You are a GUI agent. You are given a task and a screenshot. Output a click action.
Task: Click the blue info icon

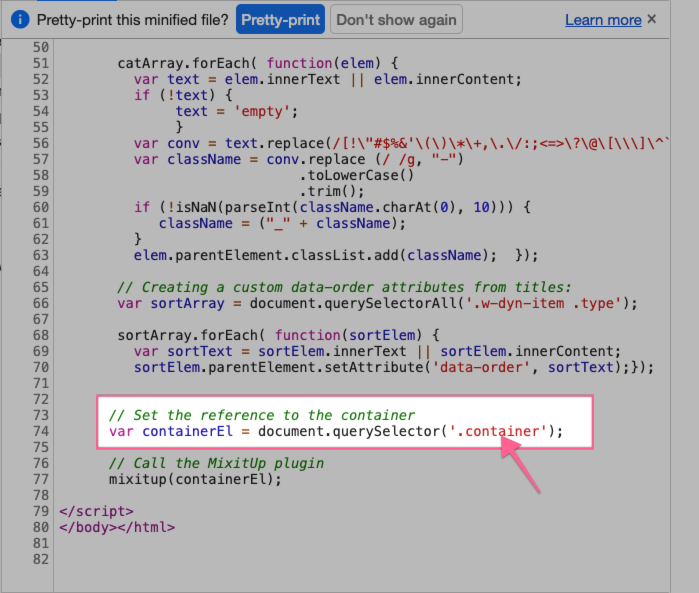[20, 20]
